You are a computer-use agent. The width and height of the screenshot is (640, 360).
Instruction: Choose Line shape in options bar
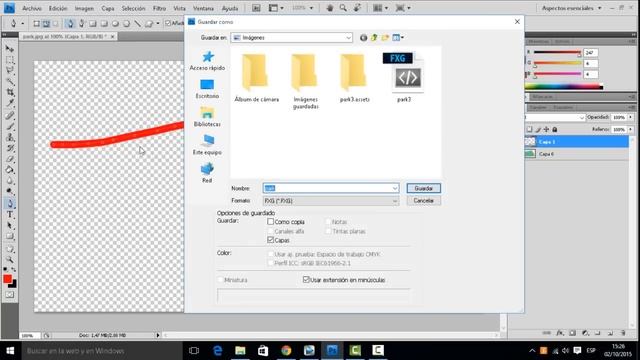click(x=138, y=24)
